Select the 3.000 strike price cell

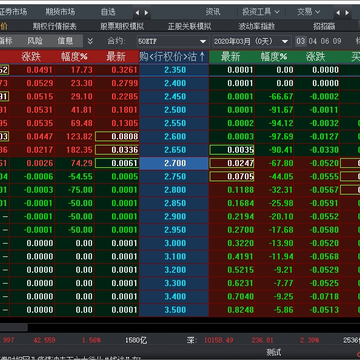tap(174, 243)
